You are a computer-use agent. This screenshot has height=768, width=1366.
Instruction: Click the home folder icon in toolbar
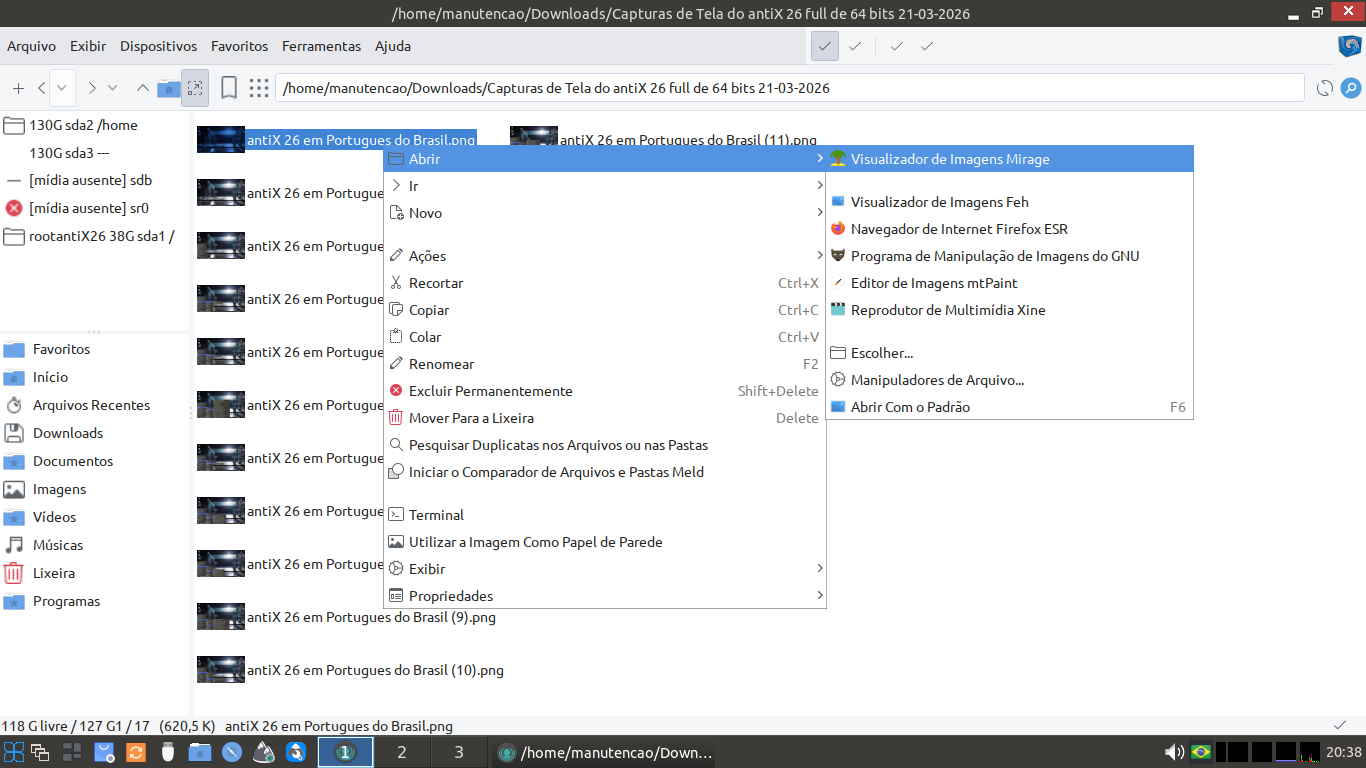tap(169, 88)
